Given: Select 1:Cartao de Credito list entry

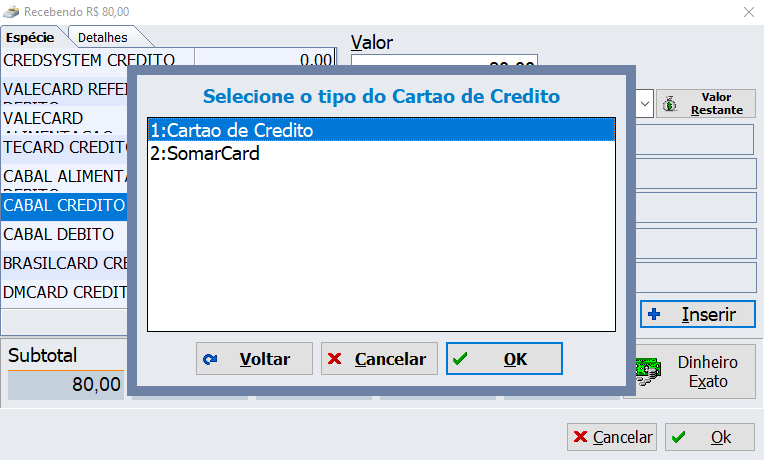Looking at the screenshot, I should click(380, 130).
